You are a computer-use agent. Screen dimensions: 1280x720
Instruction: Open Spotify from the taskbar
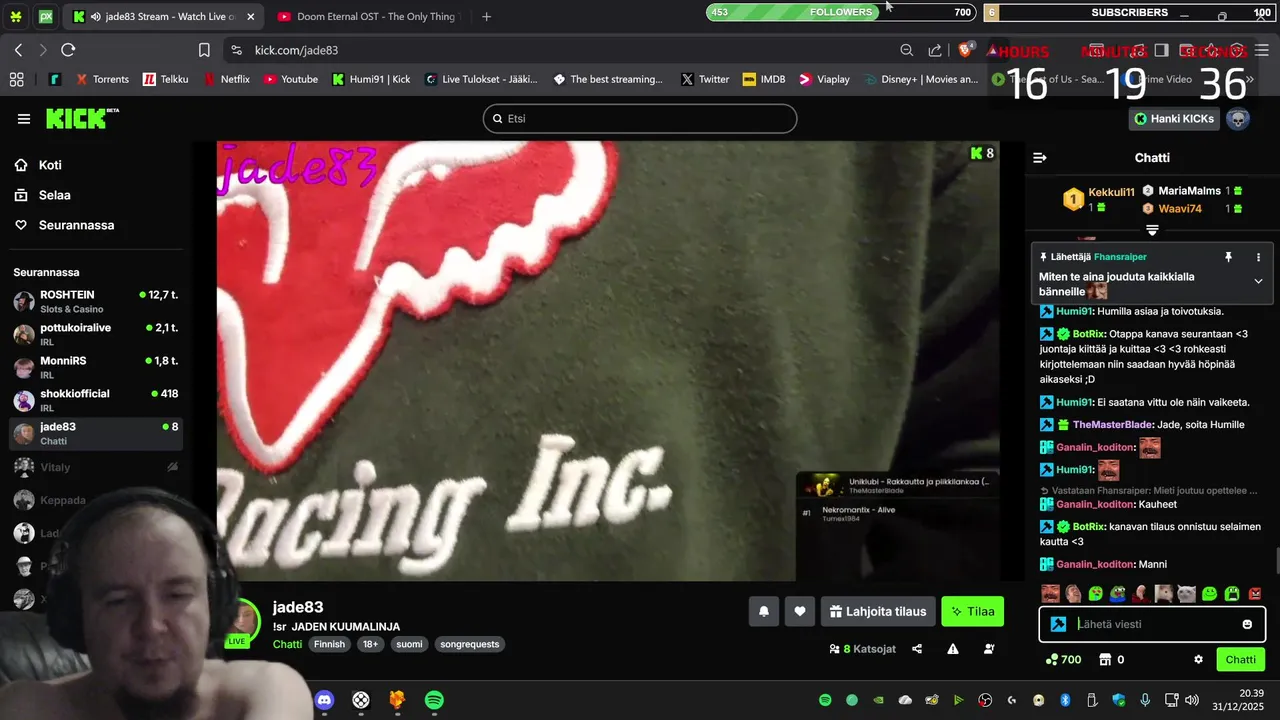click(x=434, y=700)
